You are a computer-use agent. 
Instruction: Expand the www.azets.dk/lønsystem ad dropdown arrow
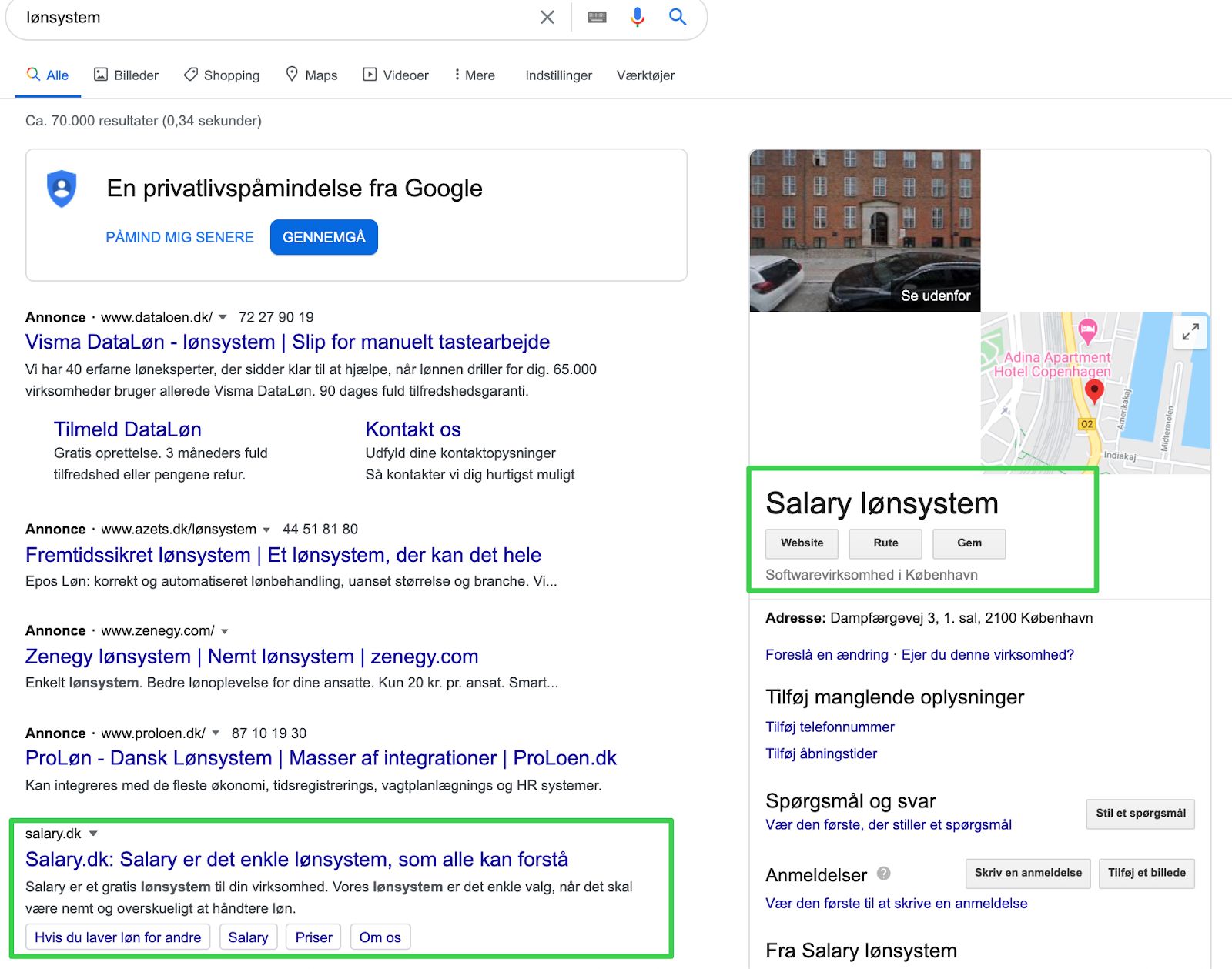tap(266, 530)
